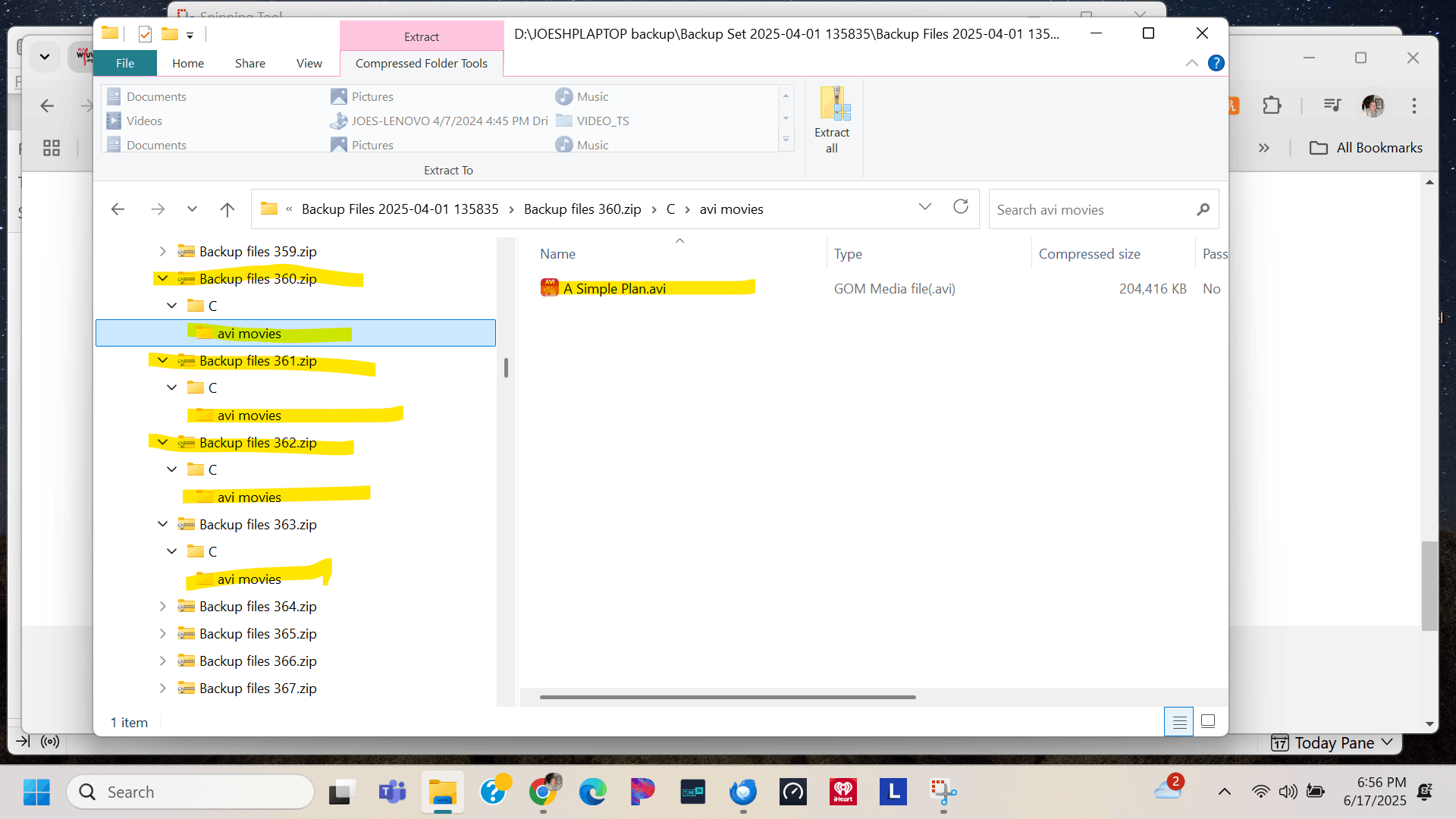Refresh the avi movies folder view
Viewport: 1456px width, 819px height.
pyautogui.click(x=960, y=206)
